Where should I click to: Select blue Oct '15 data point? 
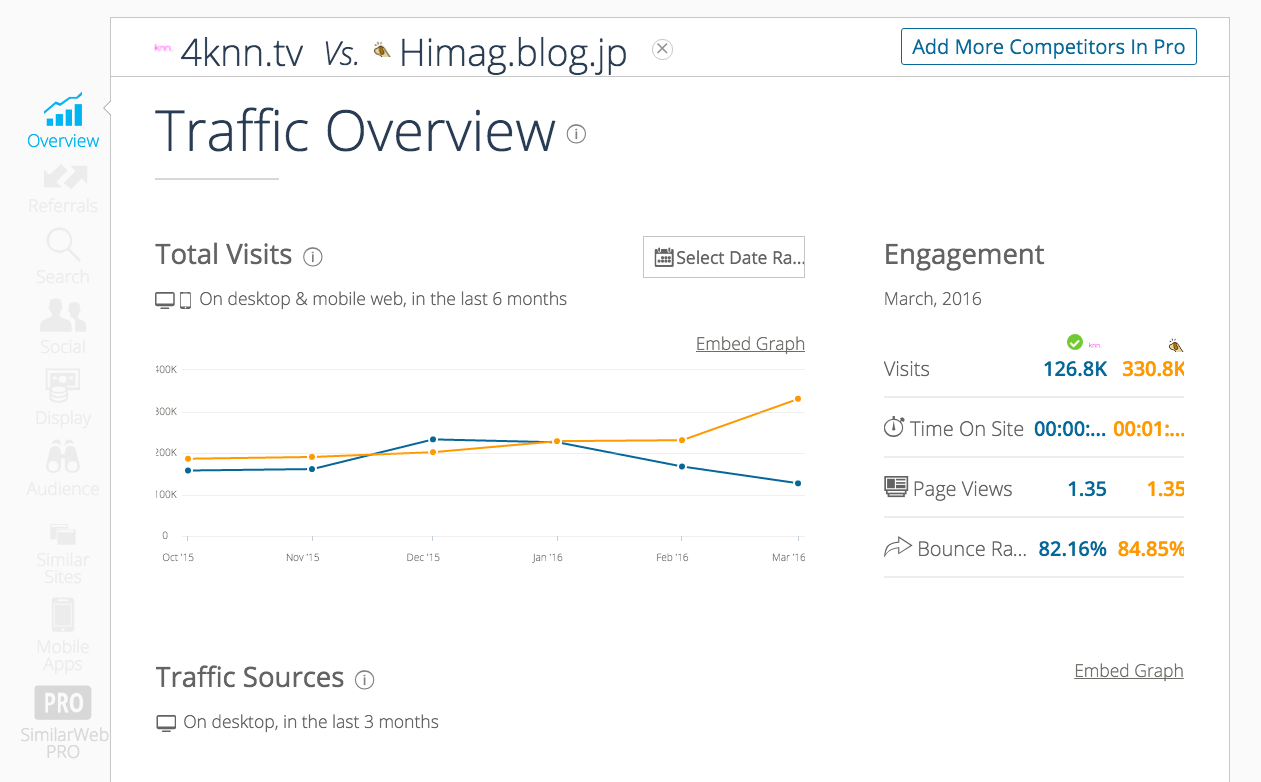tap(188, 470)
